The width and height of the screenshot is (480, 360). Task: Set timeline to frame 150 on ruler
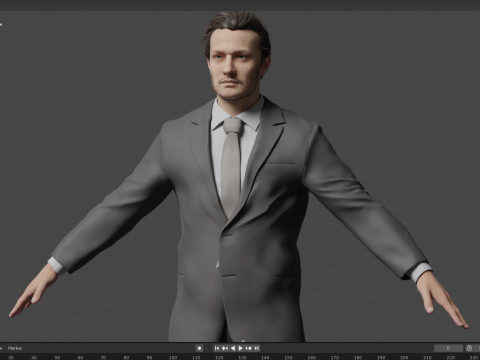[x=288, y=357]
